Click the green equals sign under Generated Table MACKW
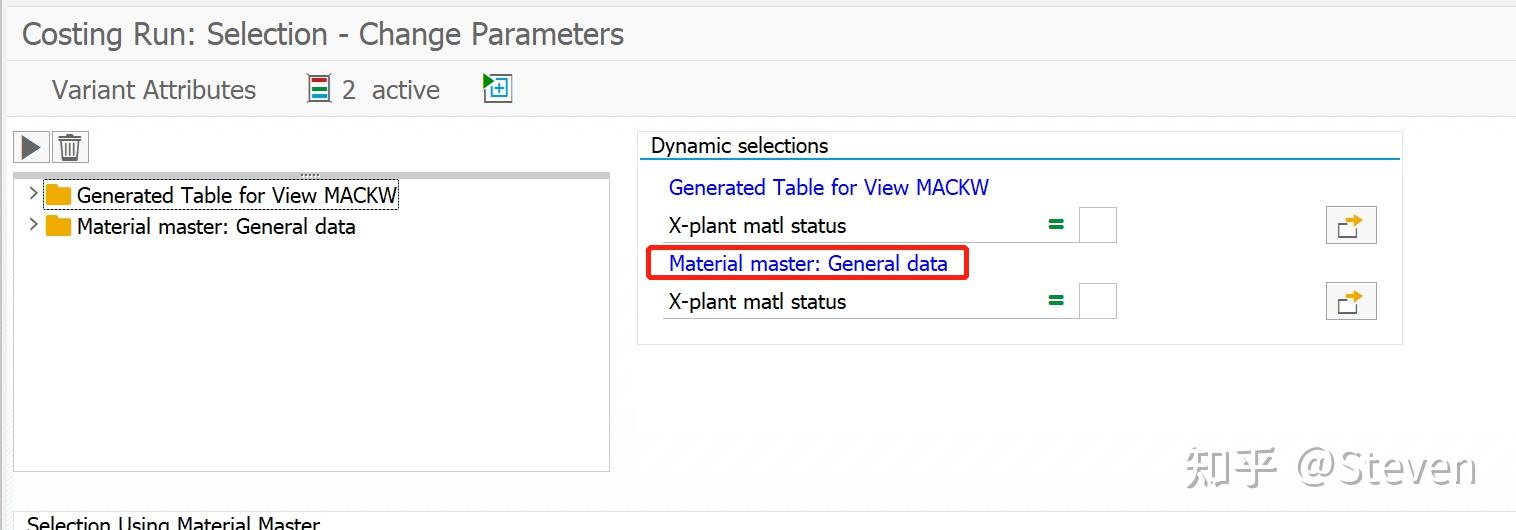Viewport: 1516px width, 530px height. [1056, 226]
